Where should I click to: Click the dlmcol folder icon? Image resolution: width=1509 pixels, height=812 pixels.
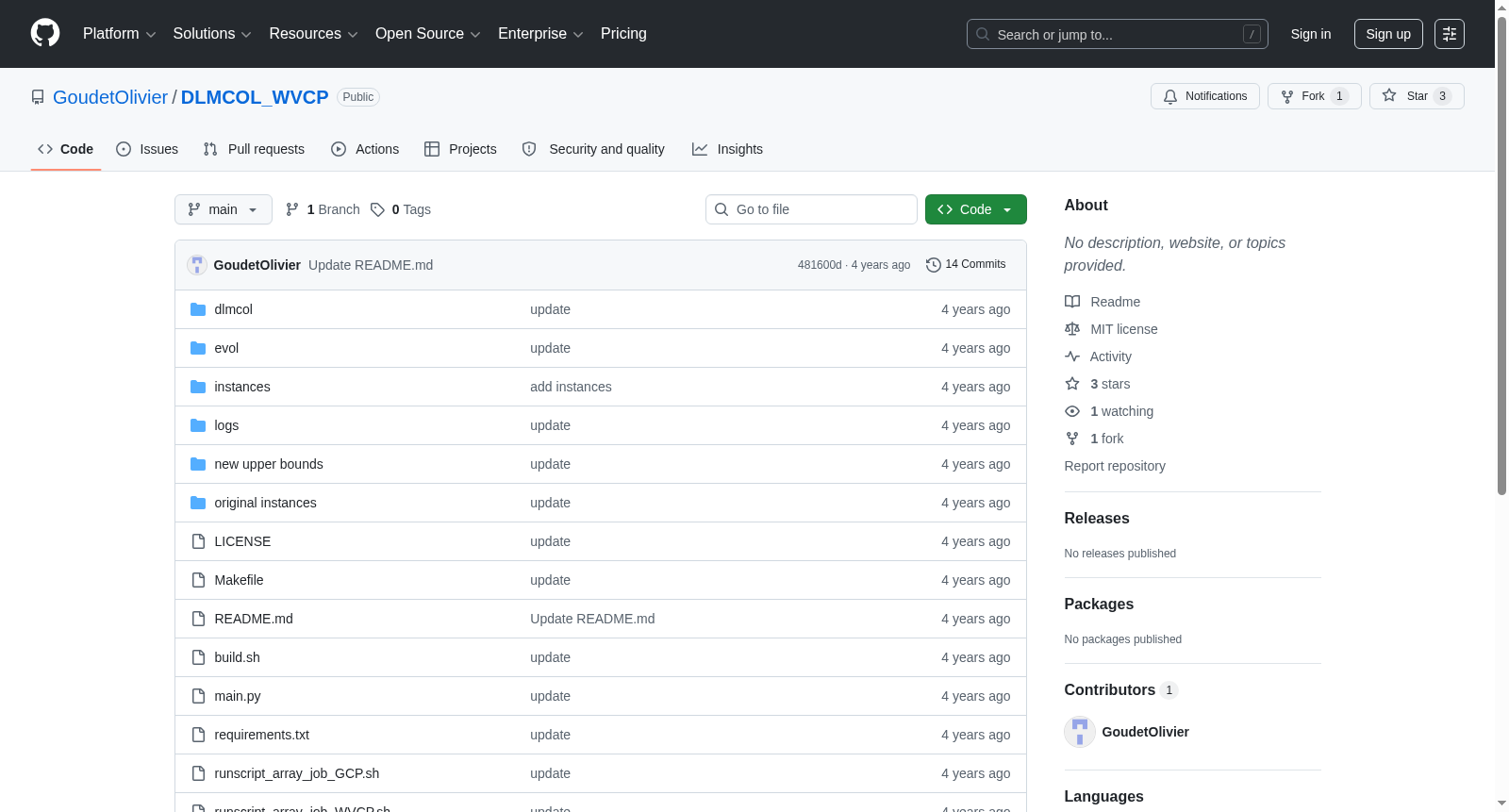pos(198,309)
